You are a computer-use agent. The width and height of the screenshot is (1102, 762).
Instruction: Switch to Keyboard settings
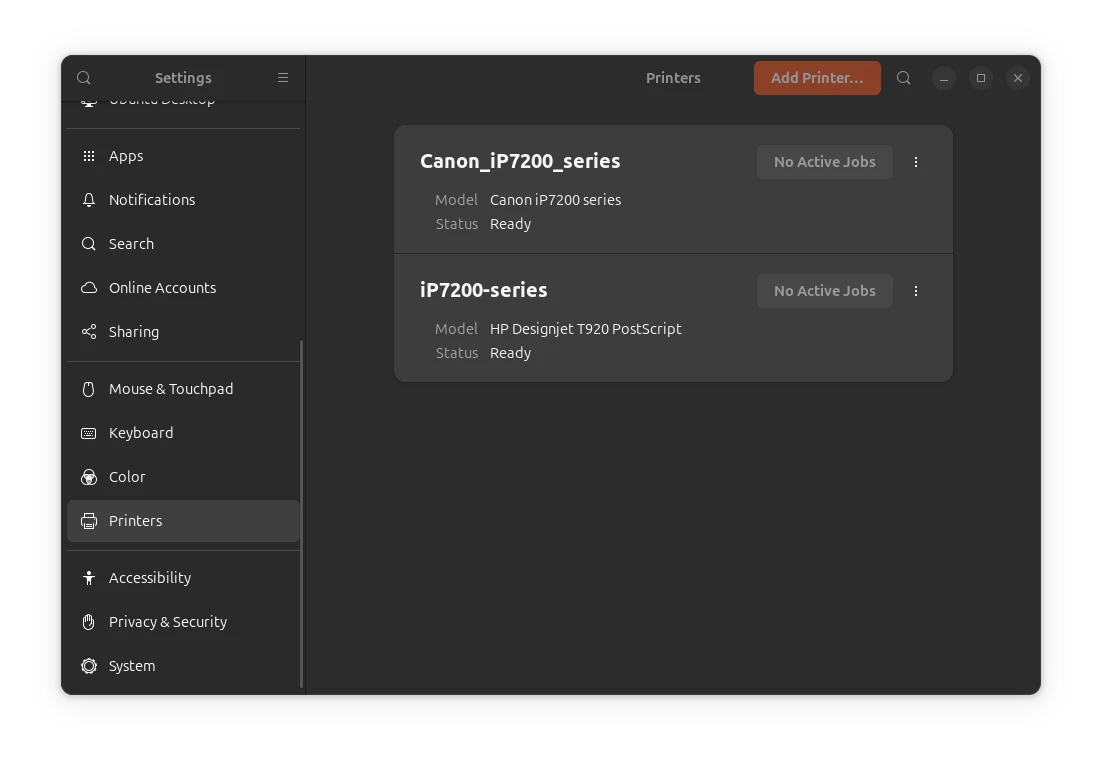pos(183,433)
